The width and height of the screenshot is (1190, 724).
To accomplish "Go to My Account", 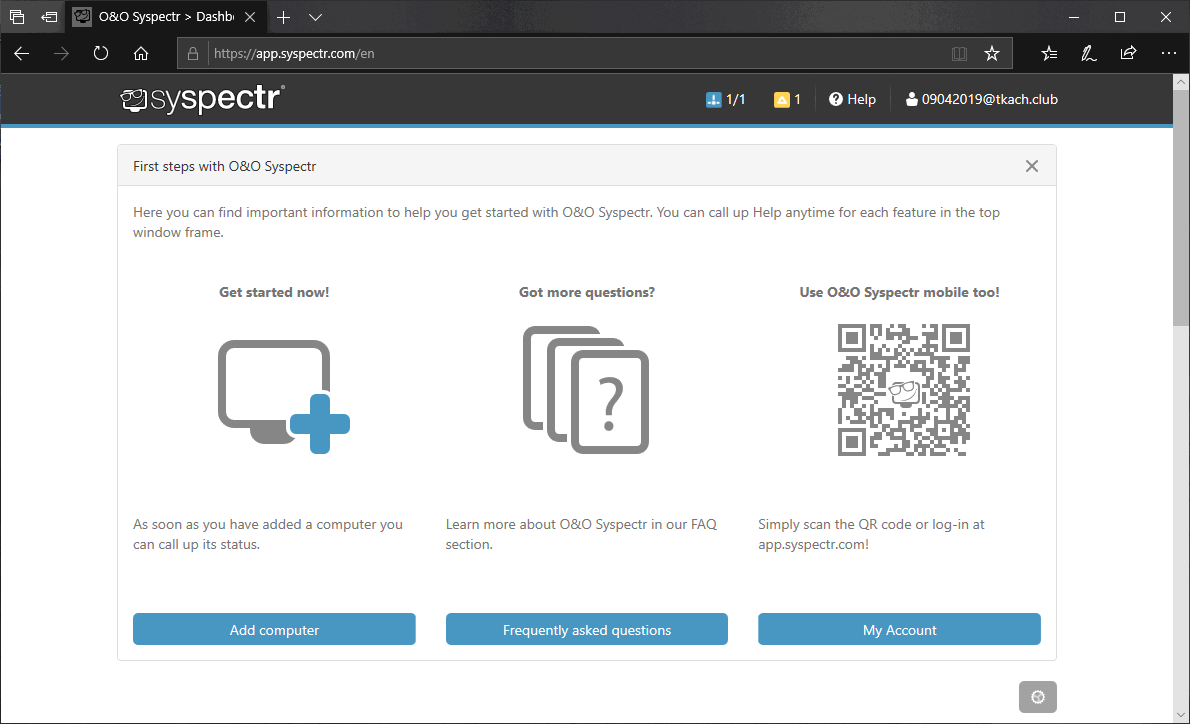I will coord(899,629).
